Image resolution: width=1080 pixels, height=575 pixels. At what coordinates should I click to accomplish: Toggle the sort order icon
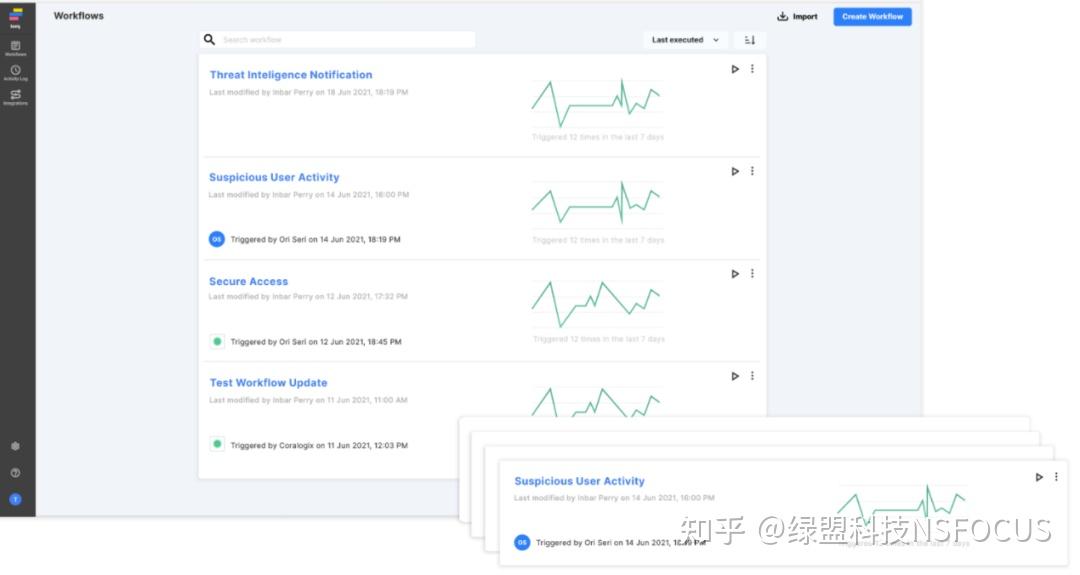(x=749, y=40)
